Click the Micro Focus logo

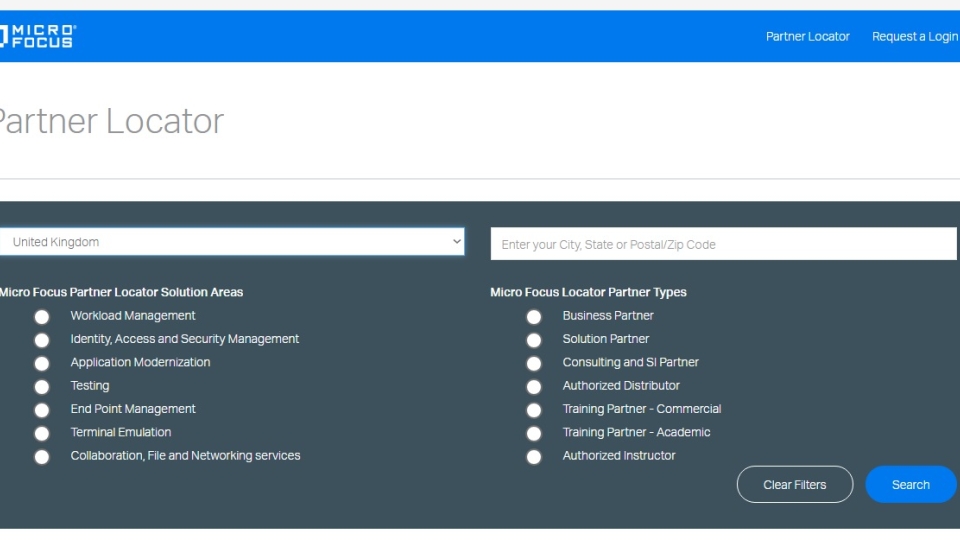coord(38,36)
